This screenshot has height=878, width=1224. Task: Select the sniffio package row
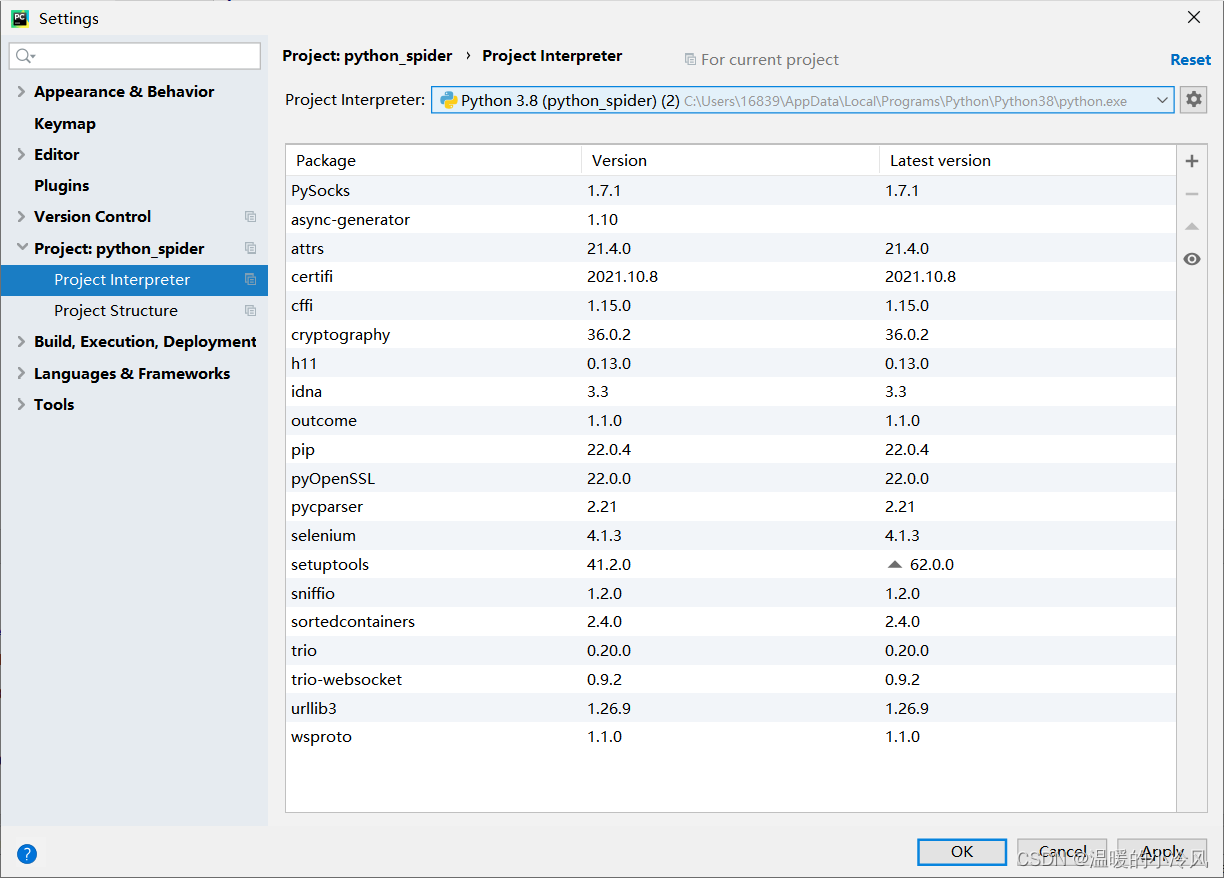point(731,594)
